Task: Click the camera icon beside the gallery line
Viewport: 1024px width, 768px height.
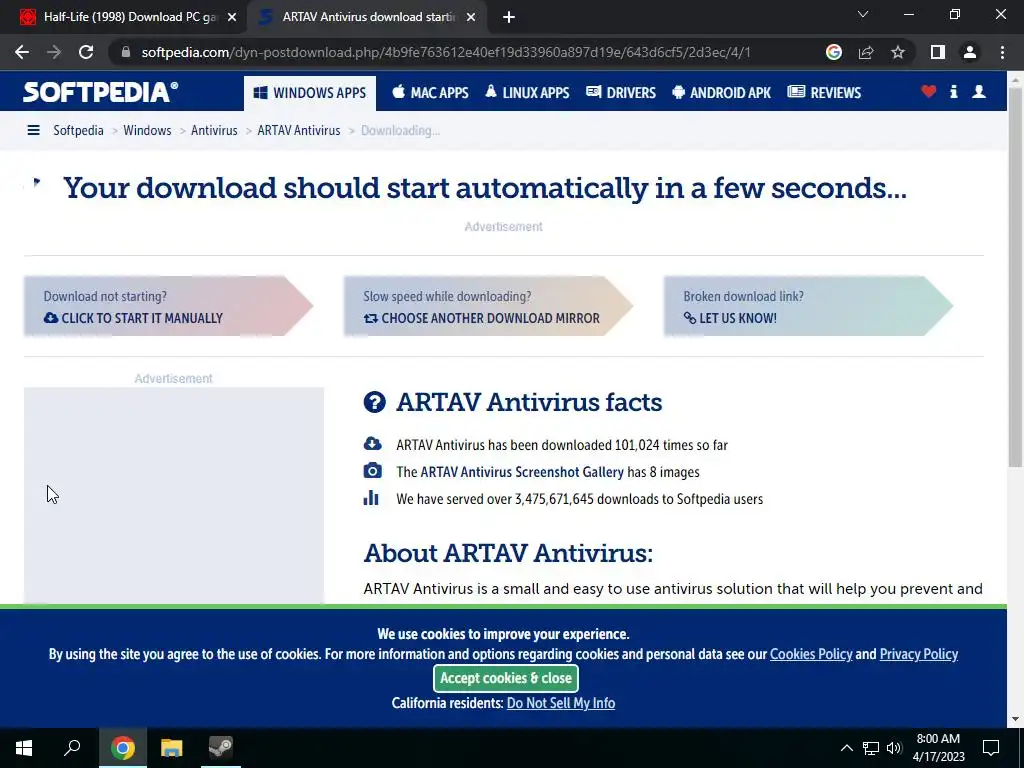Action: (372, 471)
